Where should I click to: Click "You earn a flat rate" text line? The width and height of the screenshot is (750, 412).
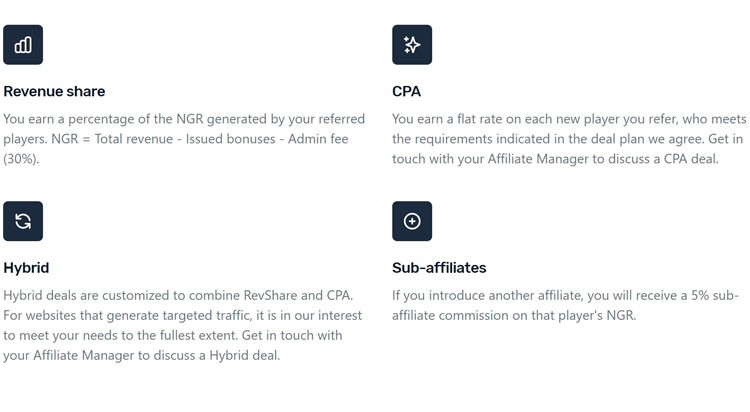click(569, 119)
